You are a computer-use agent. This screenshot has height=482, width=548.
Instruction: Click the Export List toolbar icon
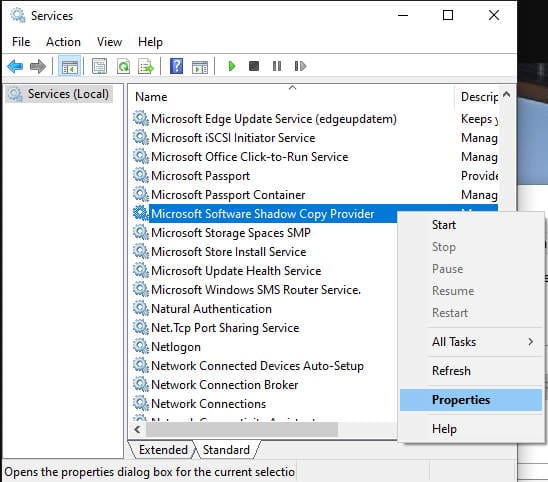(x=146, y=66)
